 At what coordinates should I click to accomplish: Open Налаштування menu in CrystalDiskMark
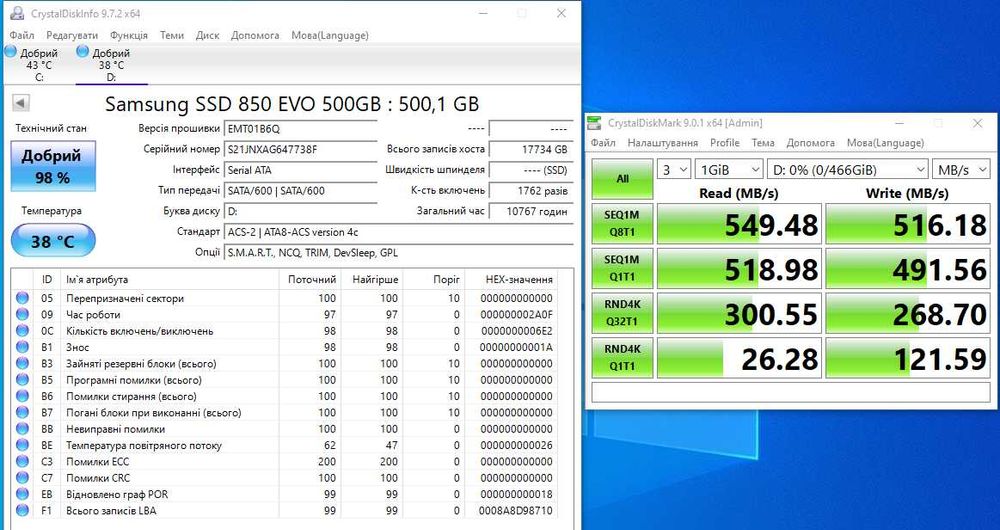(663, 143)
